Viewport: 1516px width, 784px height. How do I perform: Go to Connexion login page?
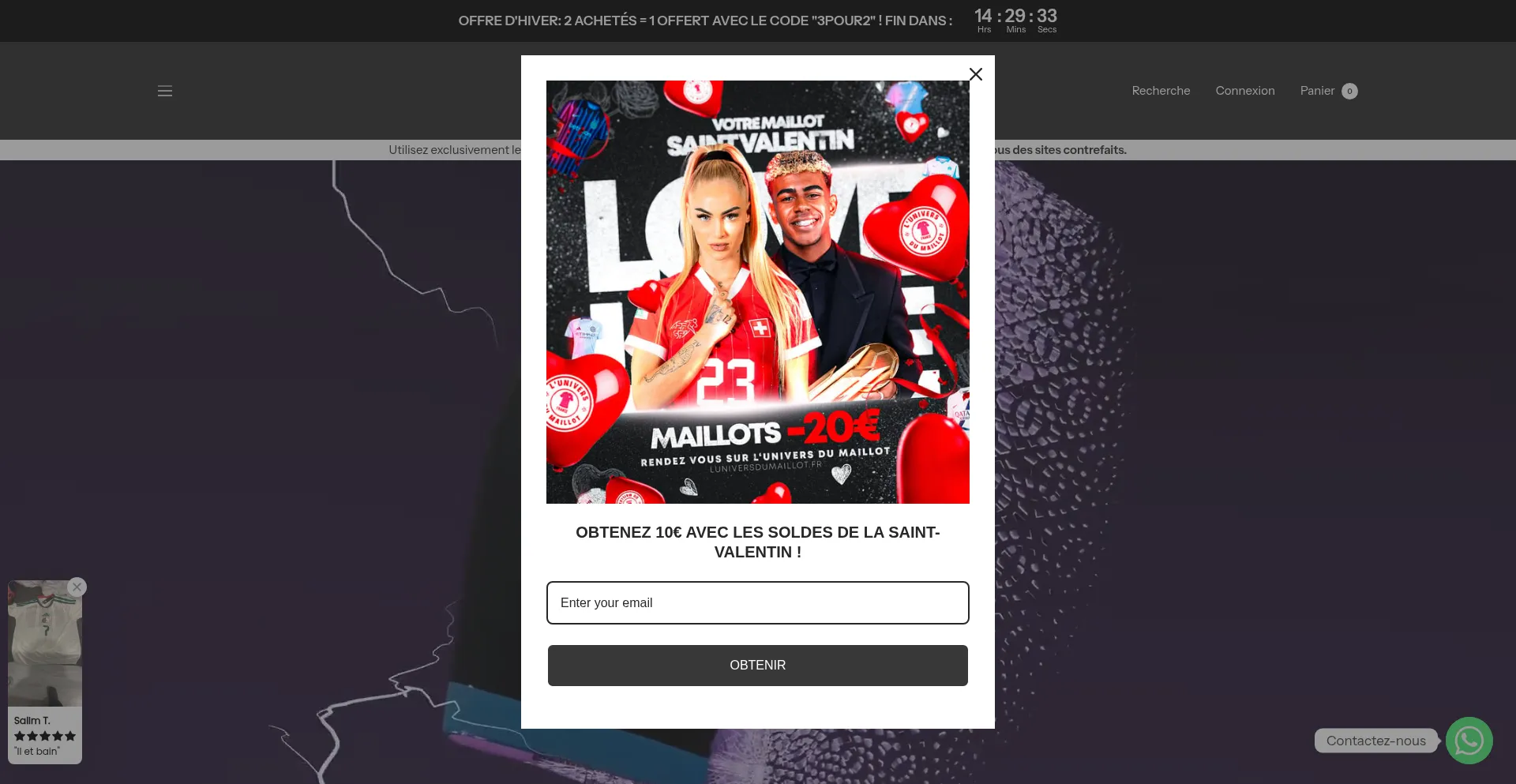[x=1245, y=91]
